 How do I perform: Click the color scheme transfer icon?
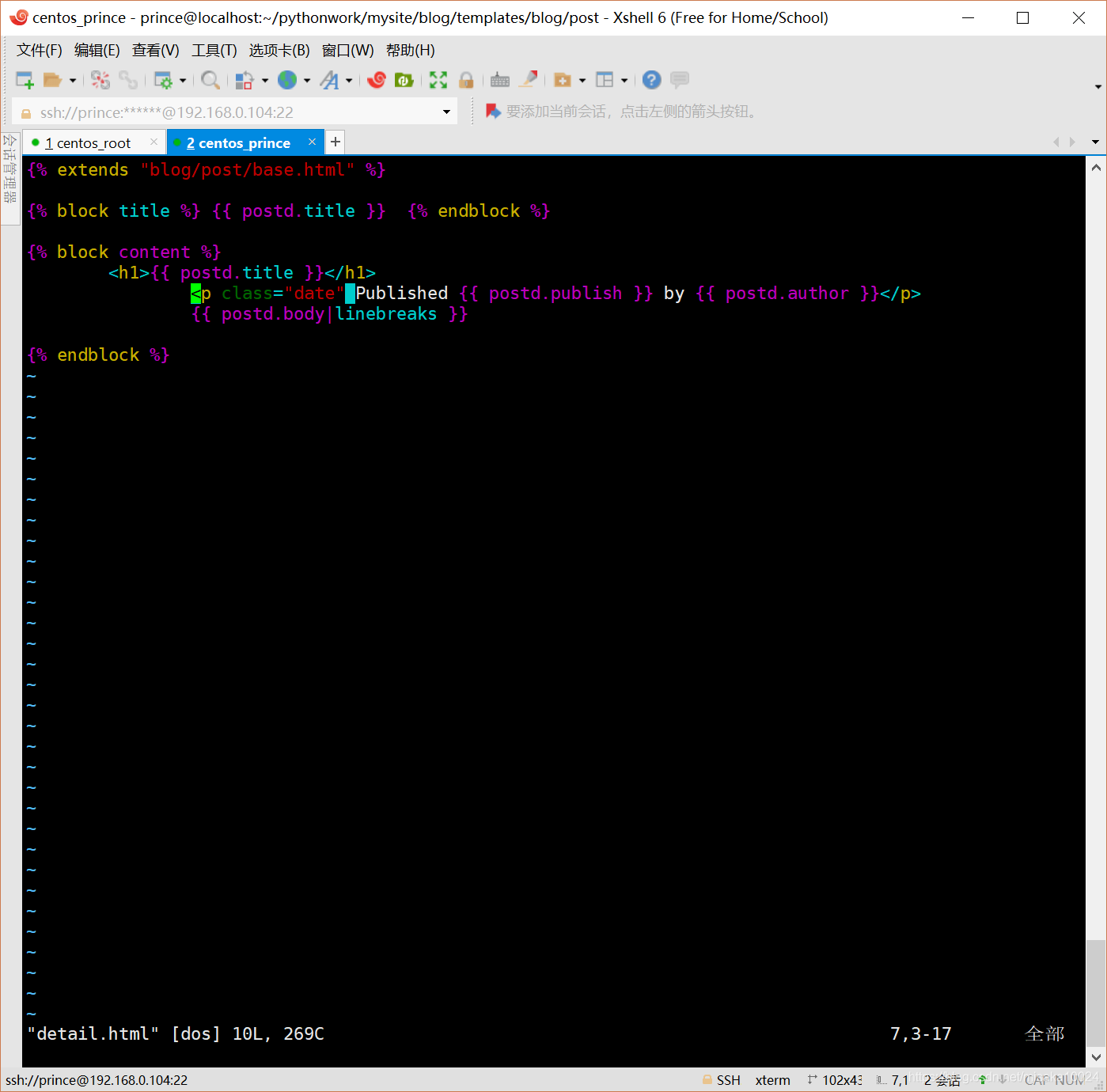coord(245,80)
